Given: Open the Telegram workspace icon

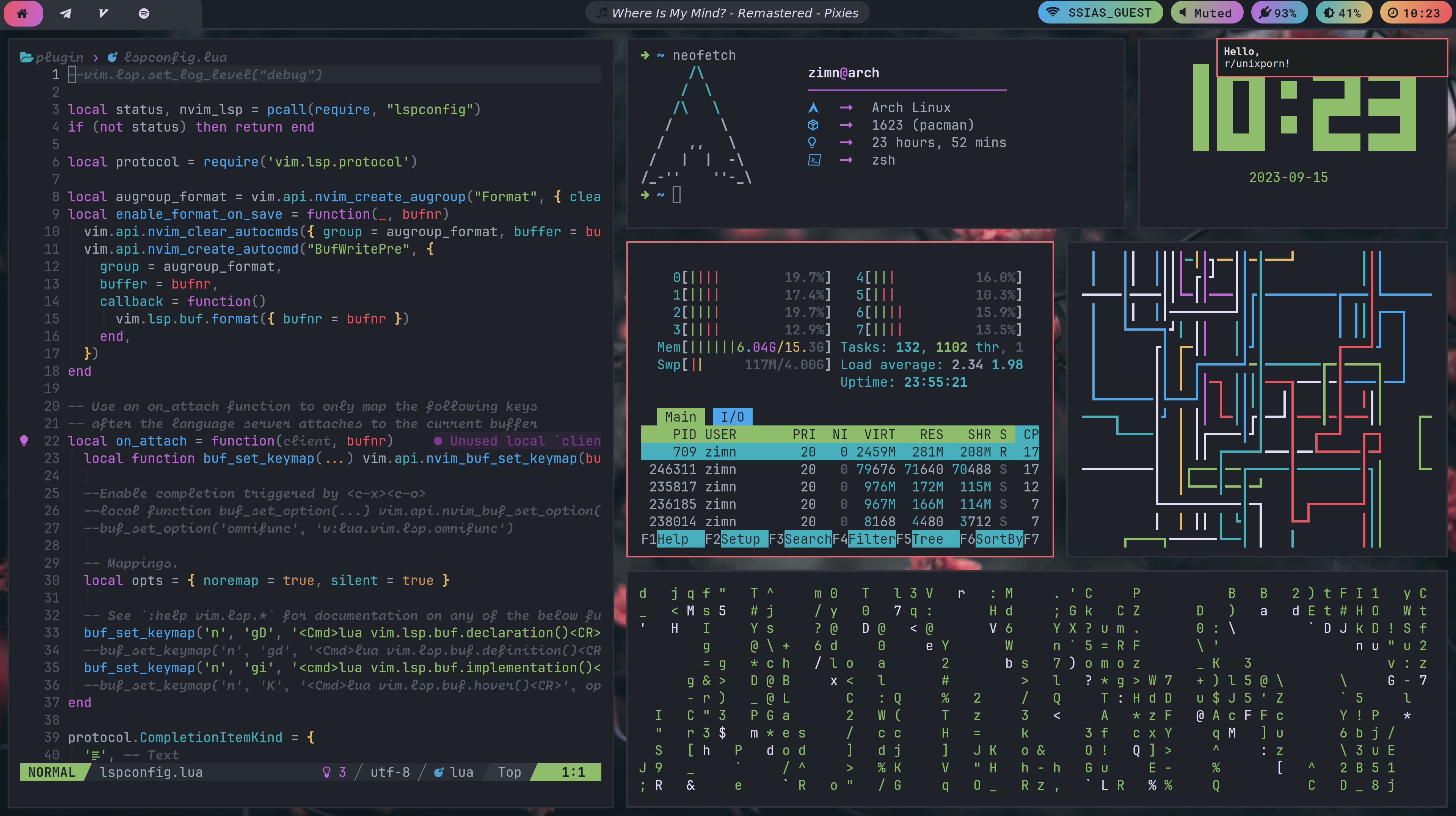Looking at the screenshot, I should point(66,13).
